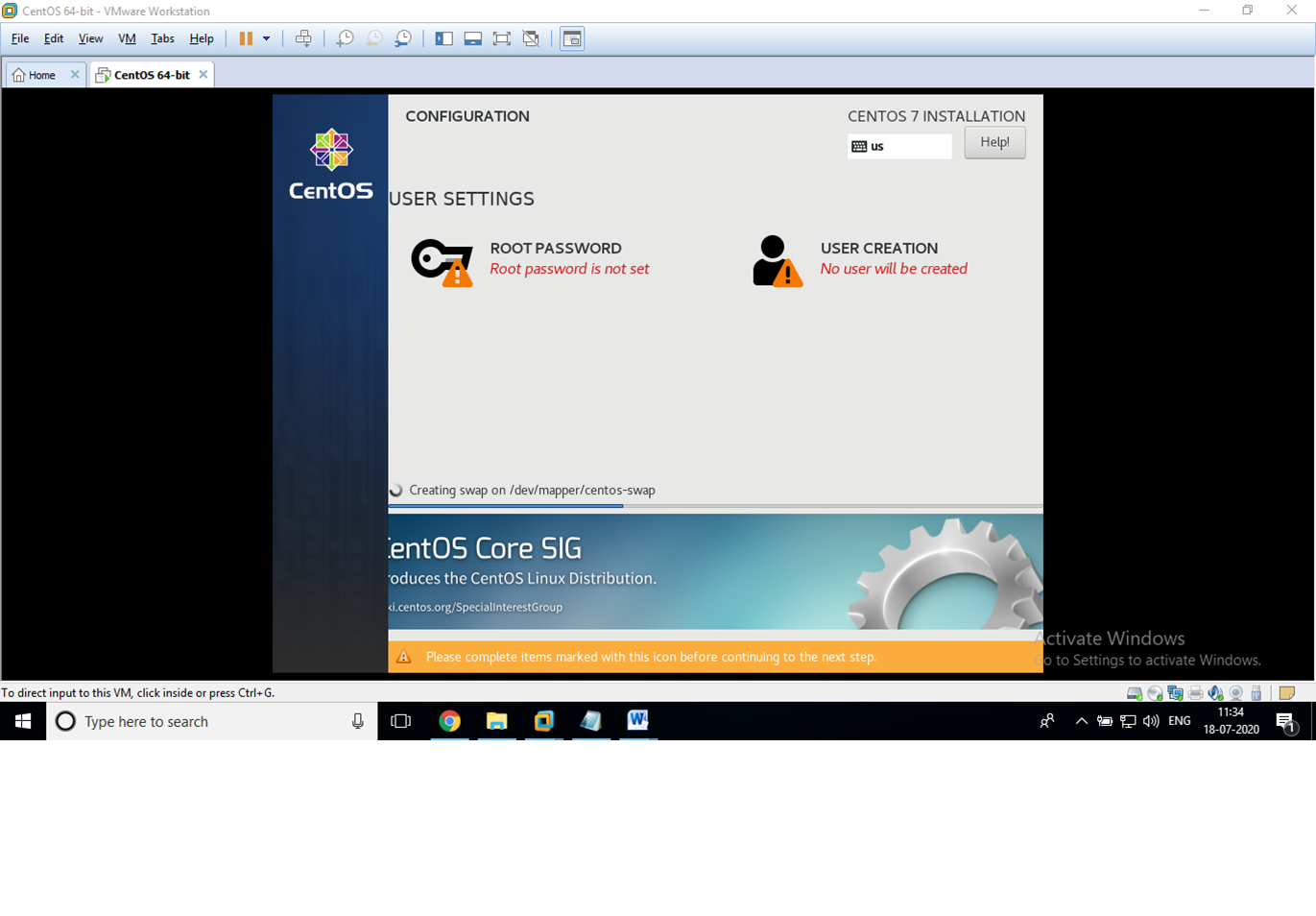Open the Manage Snapshots tool
Viewport: 1316px width, 916px height.
point(403,38)
